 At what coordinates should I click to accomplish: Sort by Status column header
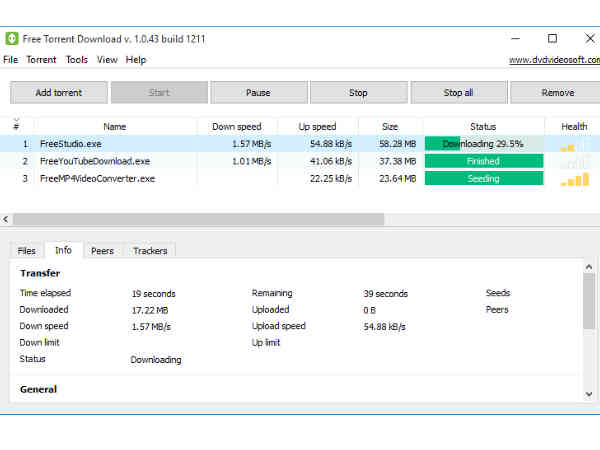coord(483,127)
